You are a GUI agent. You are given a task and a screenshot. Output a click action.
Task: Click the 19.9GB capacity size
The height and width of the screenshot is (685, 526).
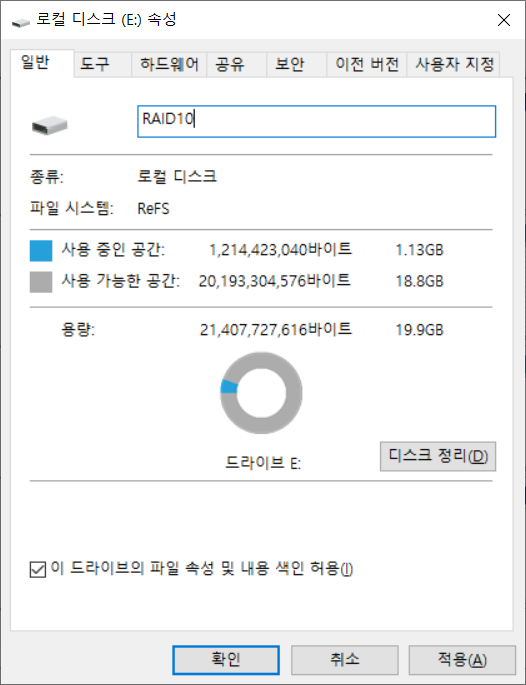click(x=419, y=330)
